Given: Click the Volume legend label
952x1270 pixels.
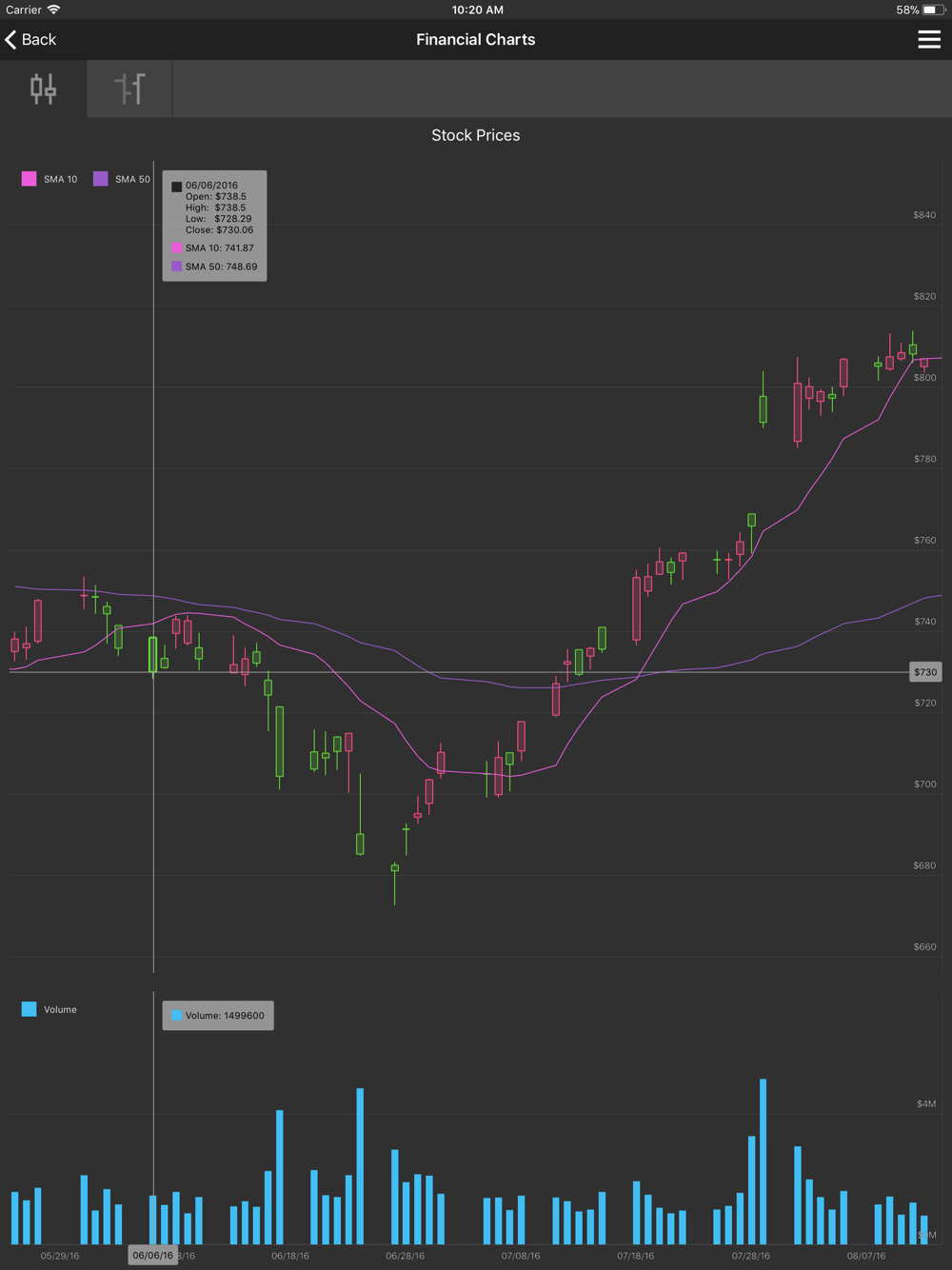Looking at the screenshot, I should coord(60,1009).
